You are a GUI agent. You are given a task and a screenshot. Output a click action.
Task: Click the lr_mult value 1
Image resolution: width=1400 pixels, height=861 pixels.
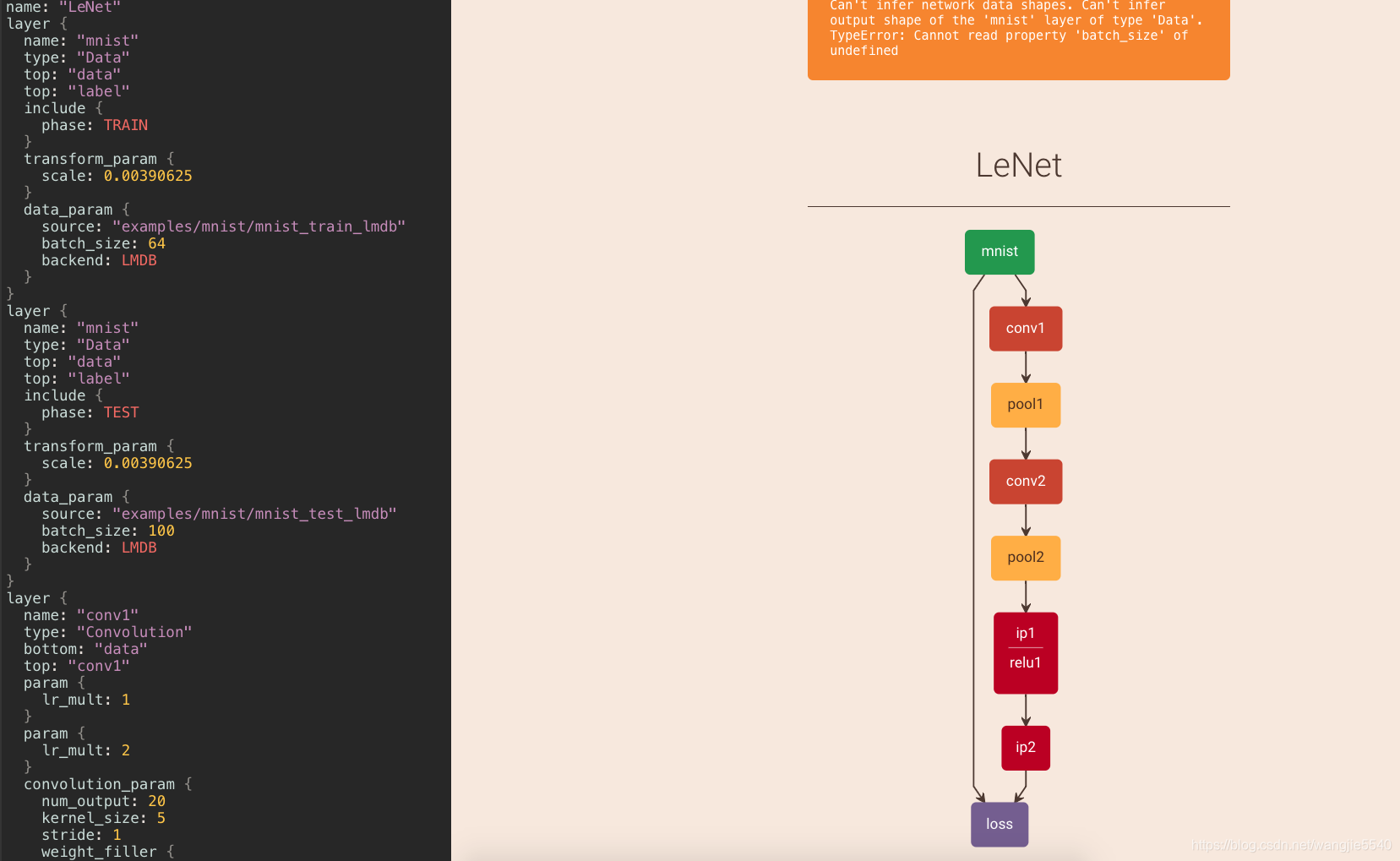(x=126, y=700)
